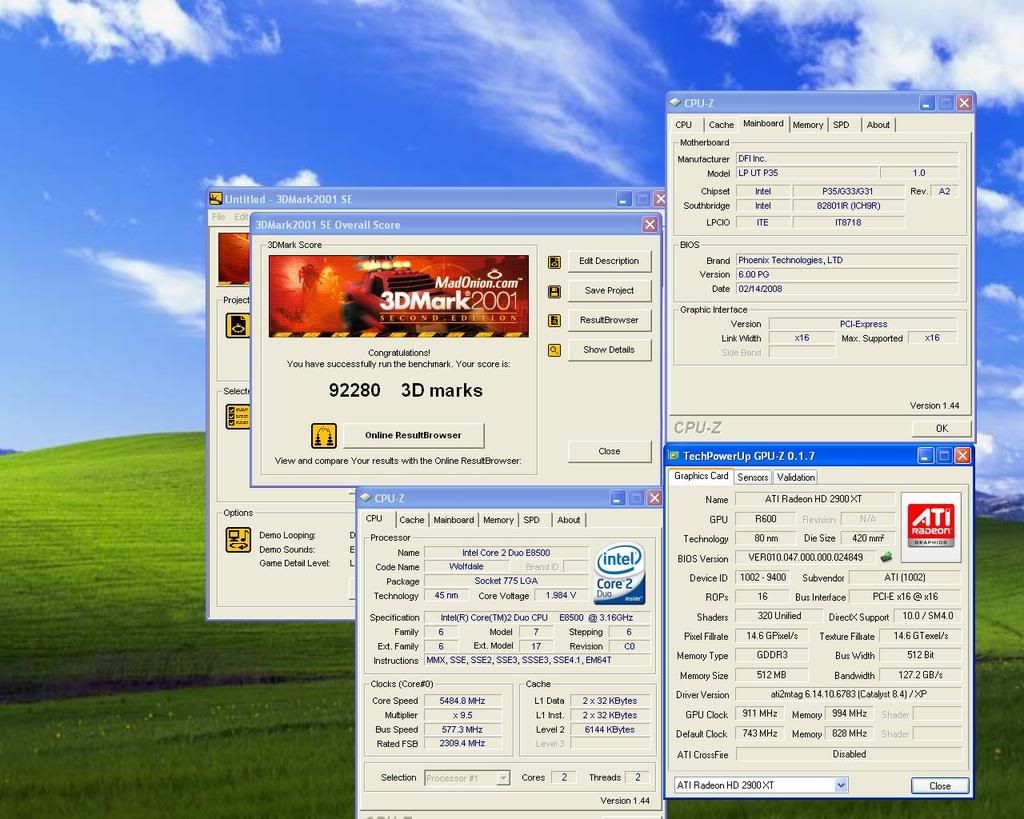Select the Graphics Card tab in GPU-Z

(x=701, y=476)
